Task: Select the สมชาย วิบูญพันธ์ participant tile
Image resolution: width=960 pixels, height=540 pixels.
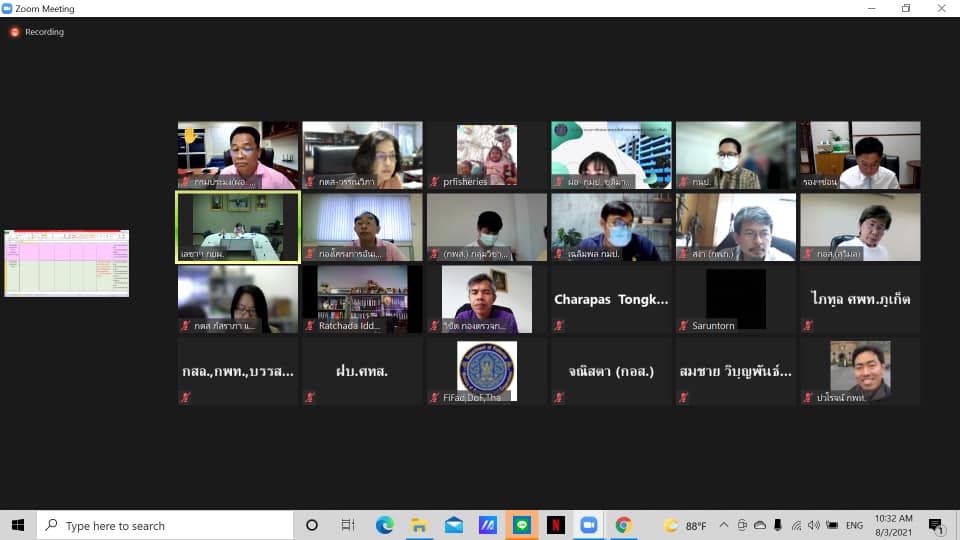Action: point(736,372)
